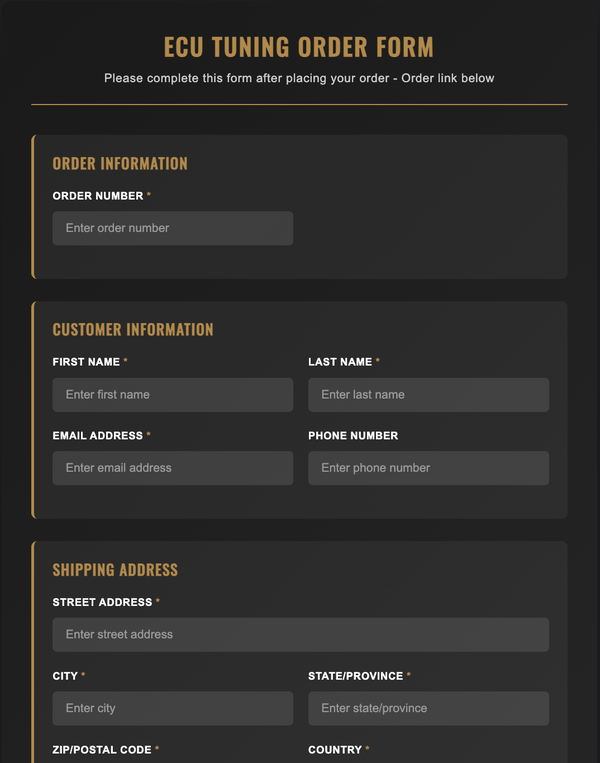The height and width of the screenshot is (763, 600).
Task: Click the ZIP/POSTAL CODE label
Action: [102, 750]
